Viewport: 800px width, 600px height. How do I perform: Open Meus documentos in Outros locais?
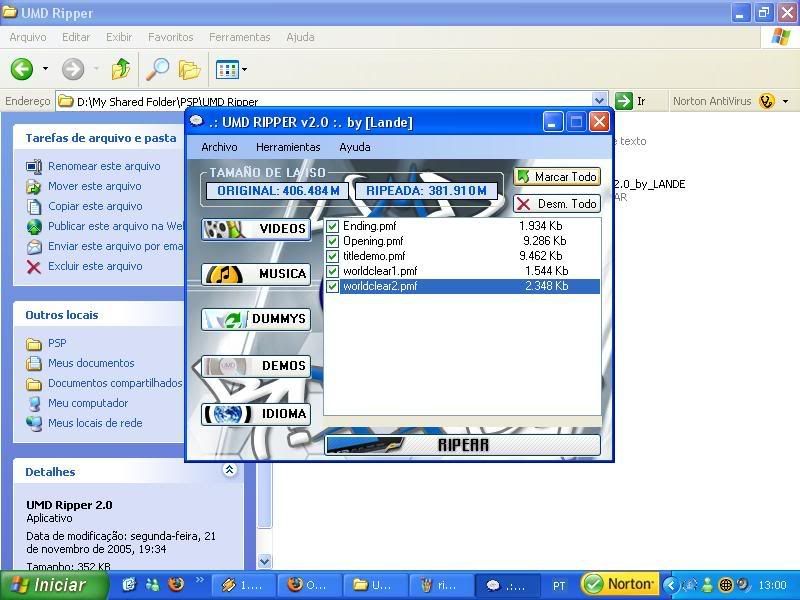pyautogui.click(x=91, y=363)
